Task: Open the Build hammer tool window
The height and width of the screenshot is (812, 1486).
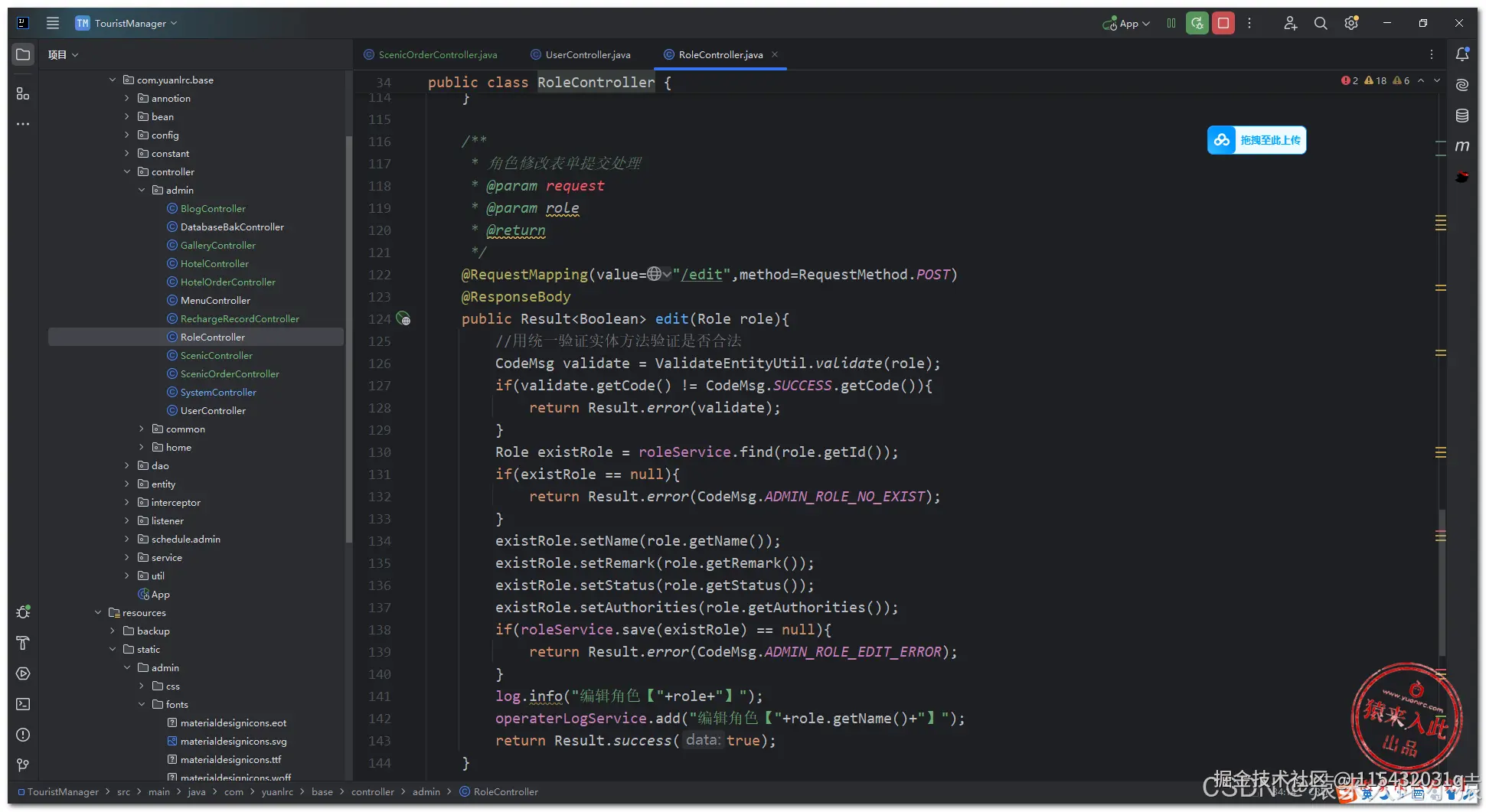Action: (23, 643)
